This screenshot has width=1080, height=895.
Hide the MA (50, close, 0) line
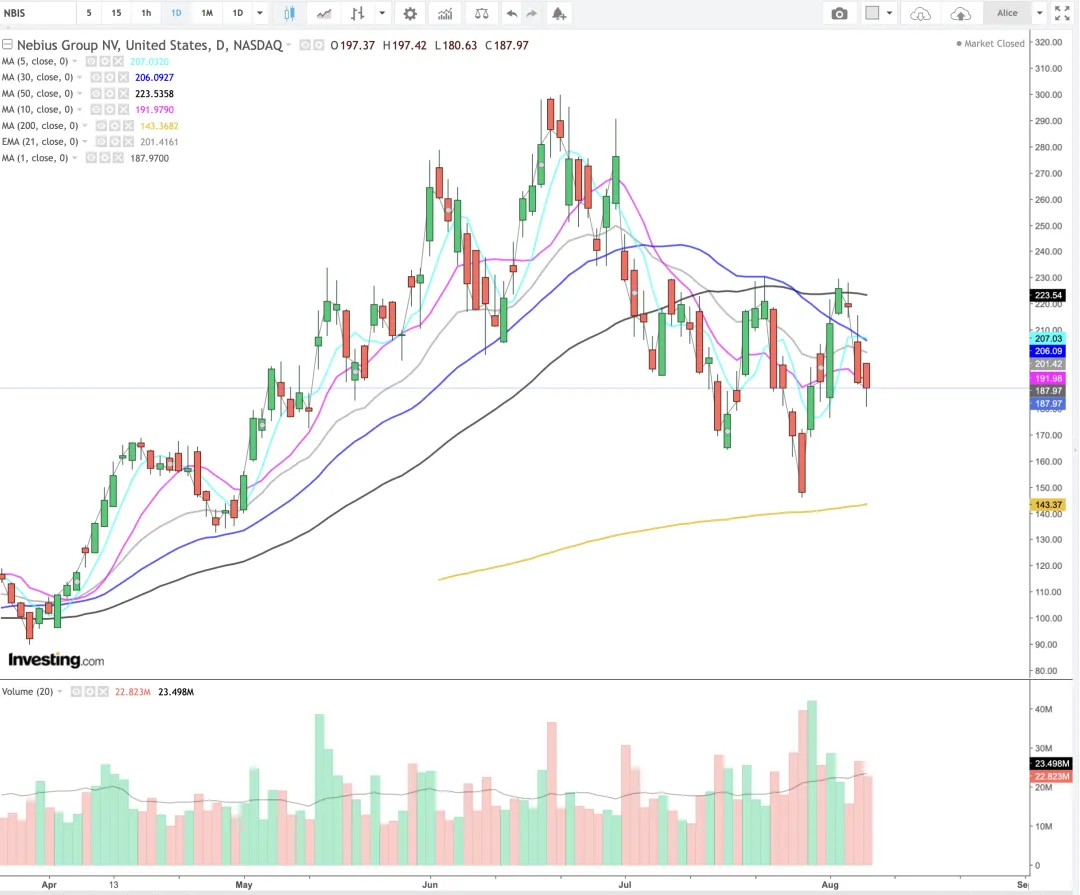pyautogui.click(x=96, y=94)
